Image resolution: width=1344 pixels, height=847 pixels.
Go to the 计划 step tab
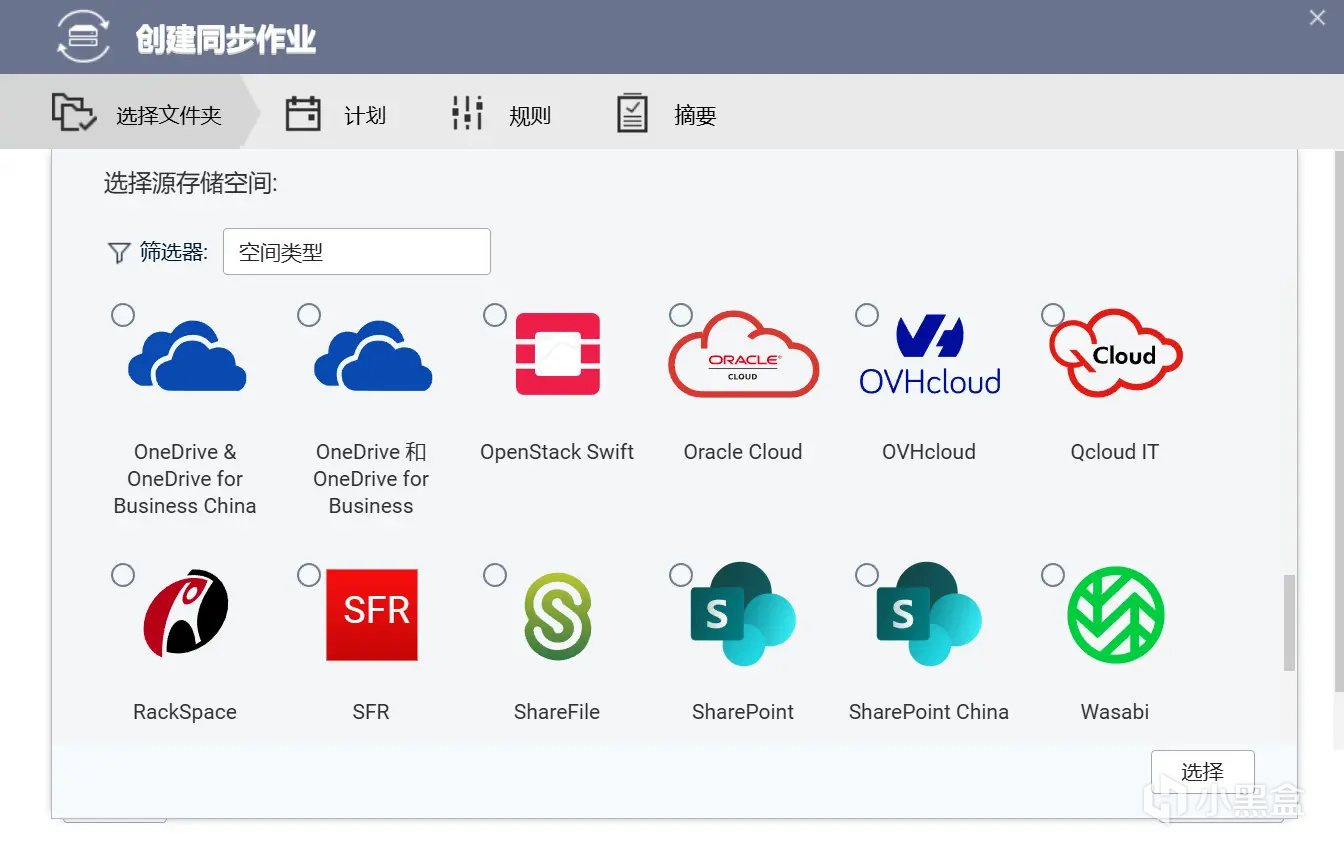[336, 115]
